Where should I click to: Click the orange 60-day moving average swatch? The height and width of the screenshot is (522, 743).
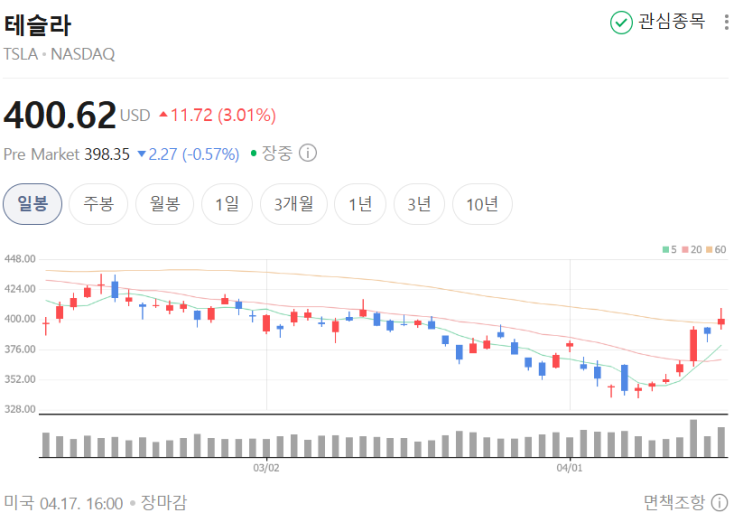coord(709,250)
